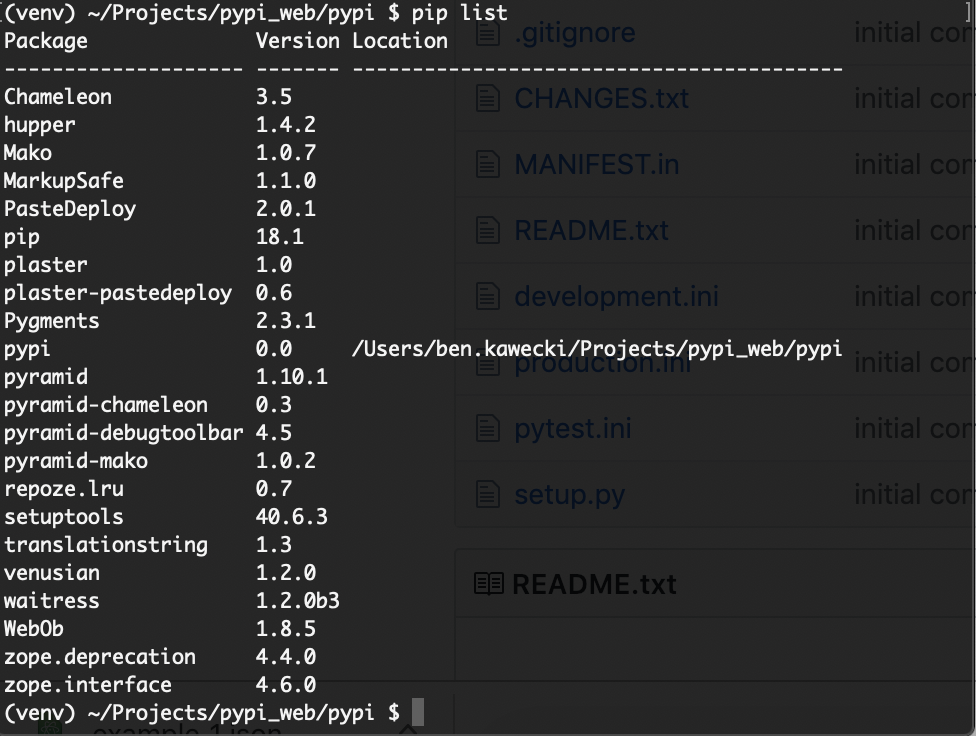Click the setup.py document icon
Viewport: 976px width, 736px height.
point(489,493)
